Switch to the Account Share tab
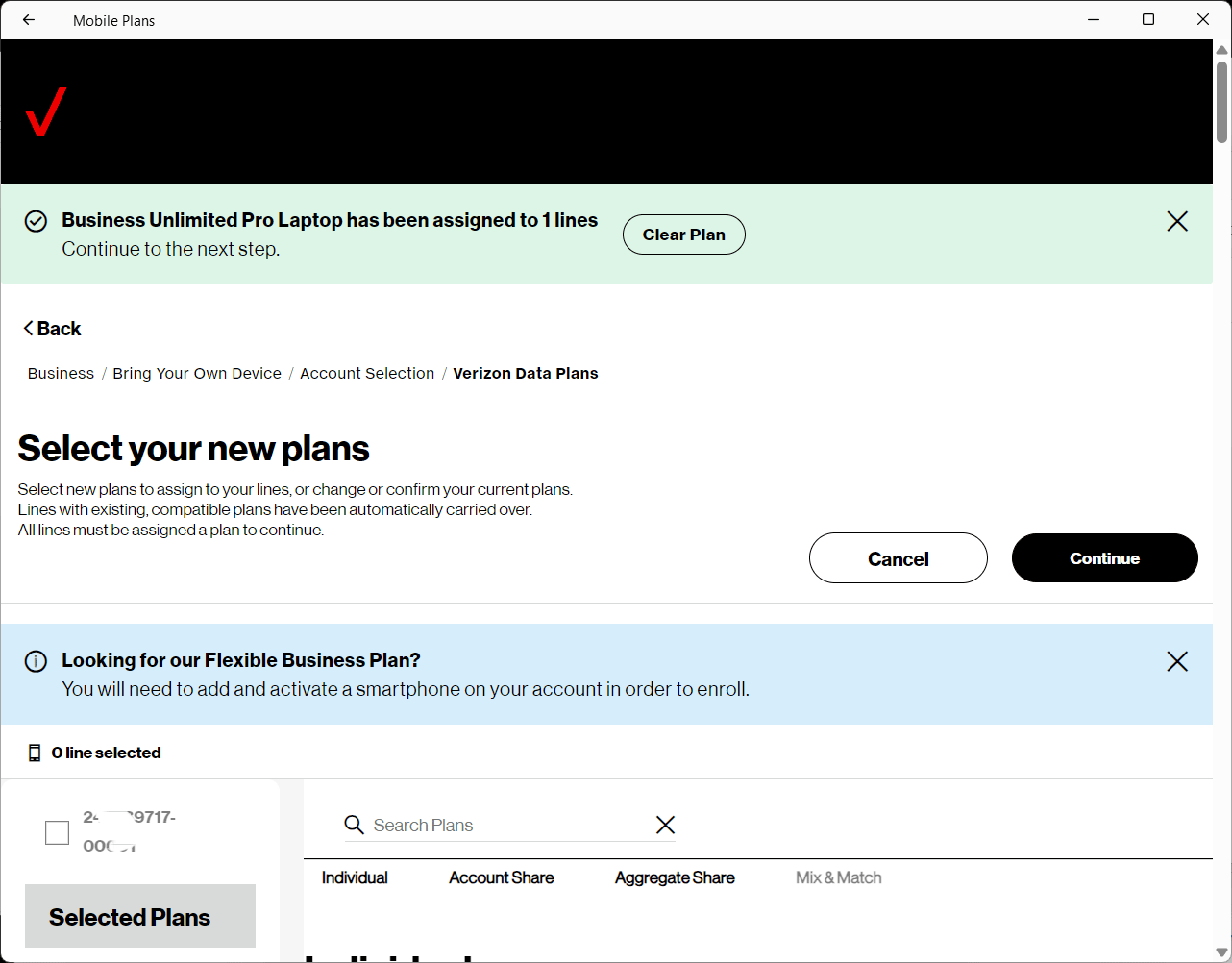This screenshot has height=963, width=1232. click(x=501, y=877)
